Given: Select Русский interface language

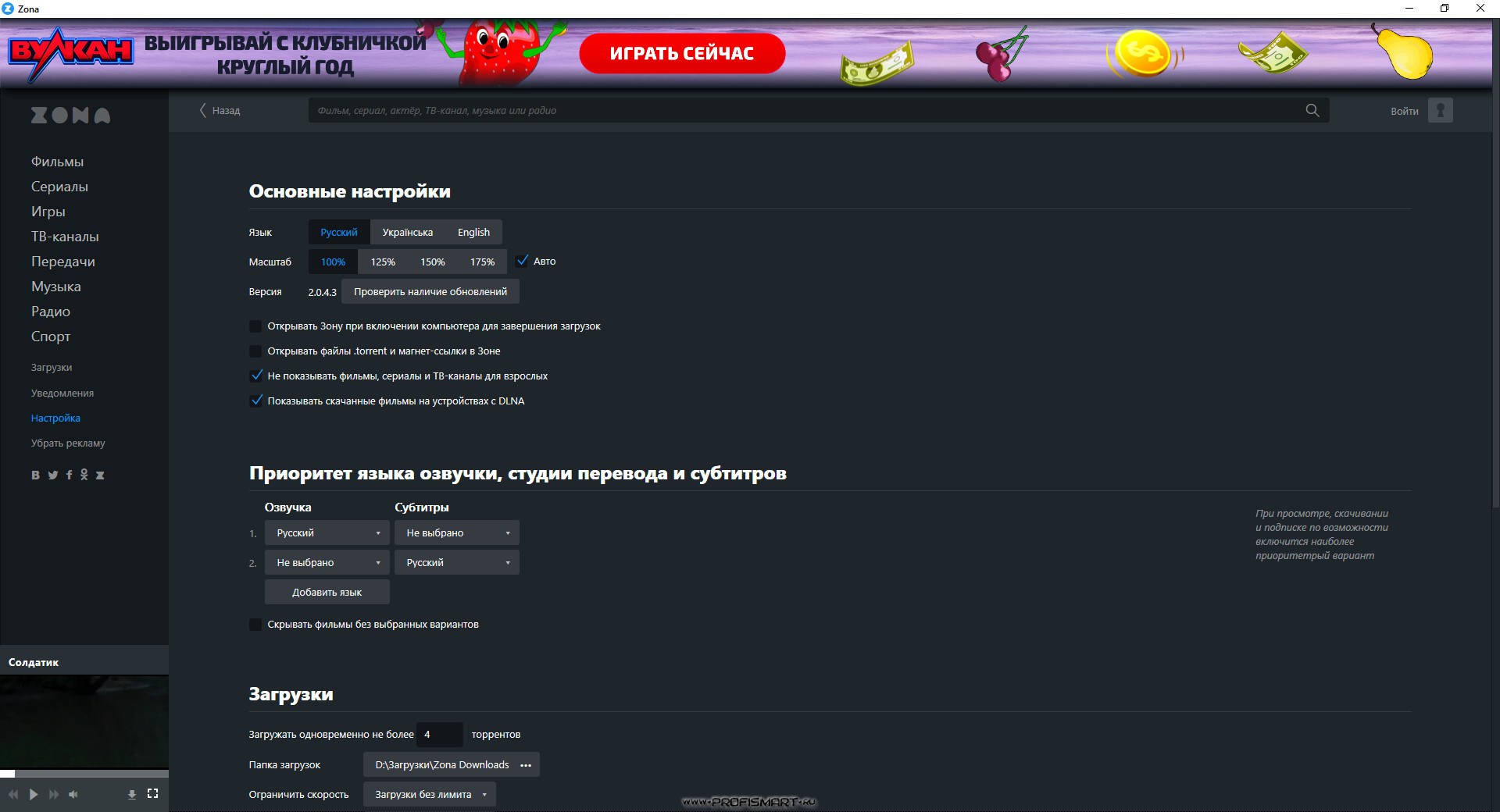Looking at the screenshot, I should click(339, 232).
